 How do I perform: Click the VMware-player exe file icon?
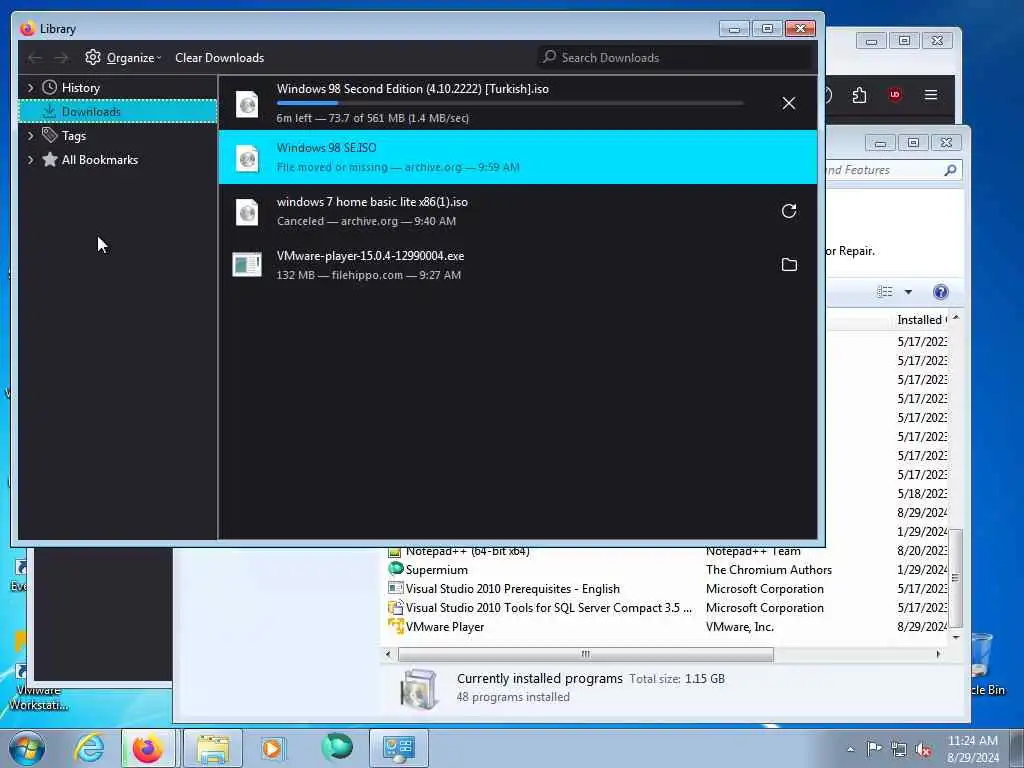coord(247,264)
